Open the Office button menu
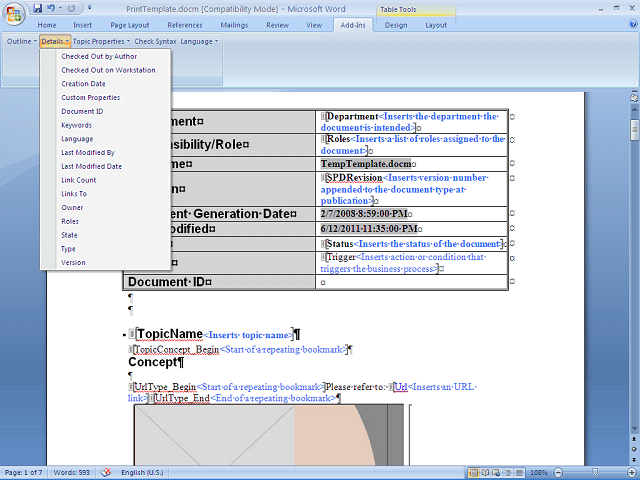Viewport: 640px width, 480px height. tap(14, 14)
